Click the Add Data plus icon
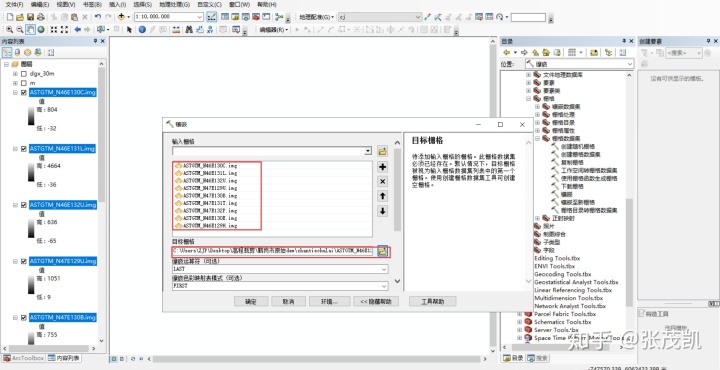720x370 pixels. [121, 17]
